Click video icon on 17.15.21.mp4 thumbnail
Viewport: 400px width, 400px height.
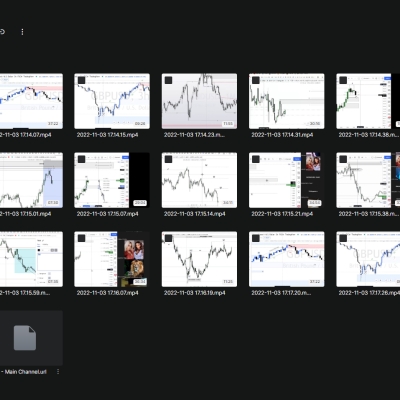pos(256,159)
